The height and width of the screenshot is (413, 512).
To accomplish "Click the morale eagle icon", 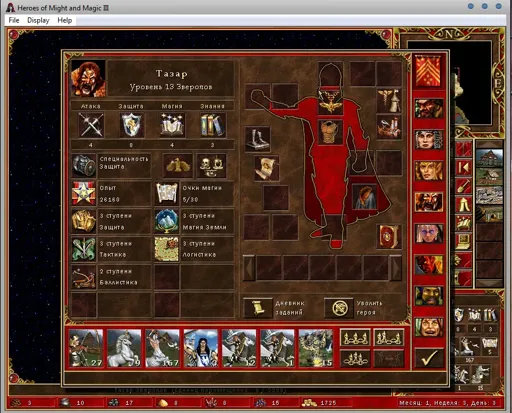I will pos(178,165).
